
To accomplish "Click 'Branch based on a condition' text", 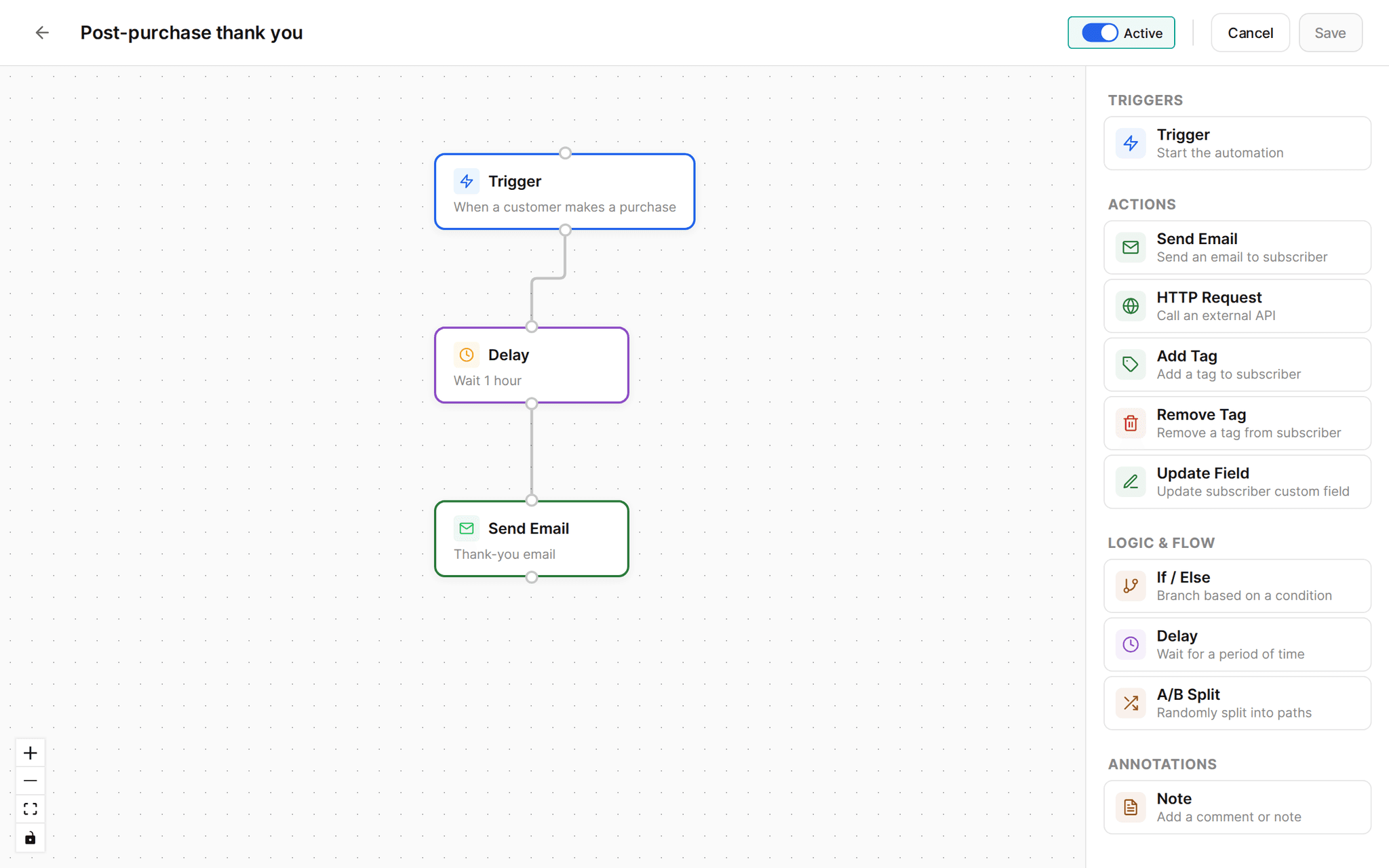I will click(x=1244, y=595).
